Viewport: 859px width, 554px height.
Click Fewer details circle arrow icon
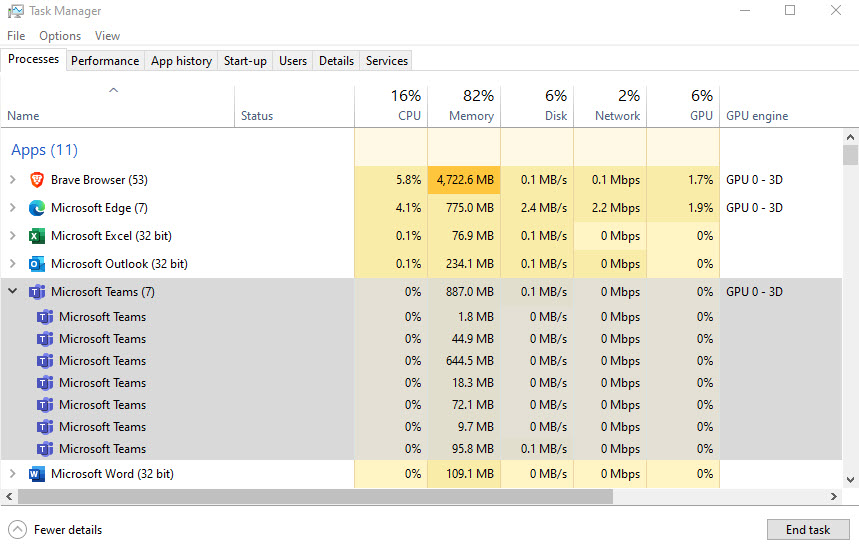click(17, 530)
